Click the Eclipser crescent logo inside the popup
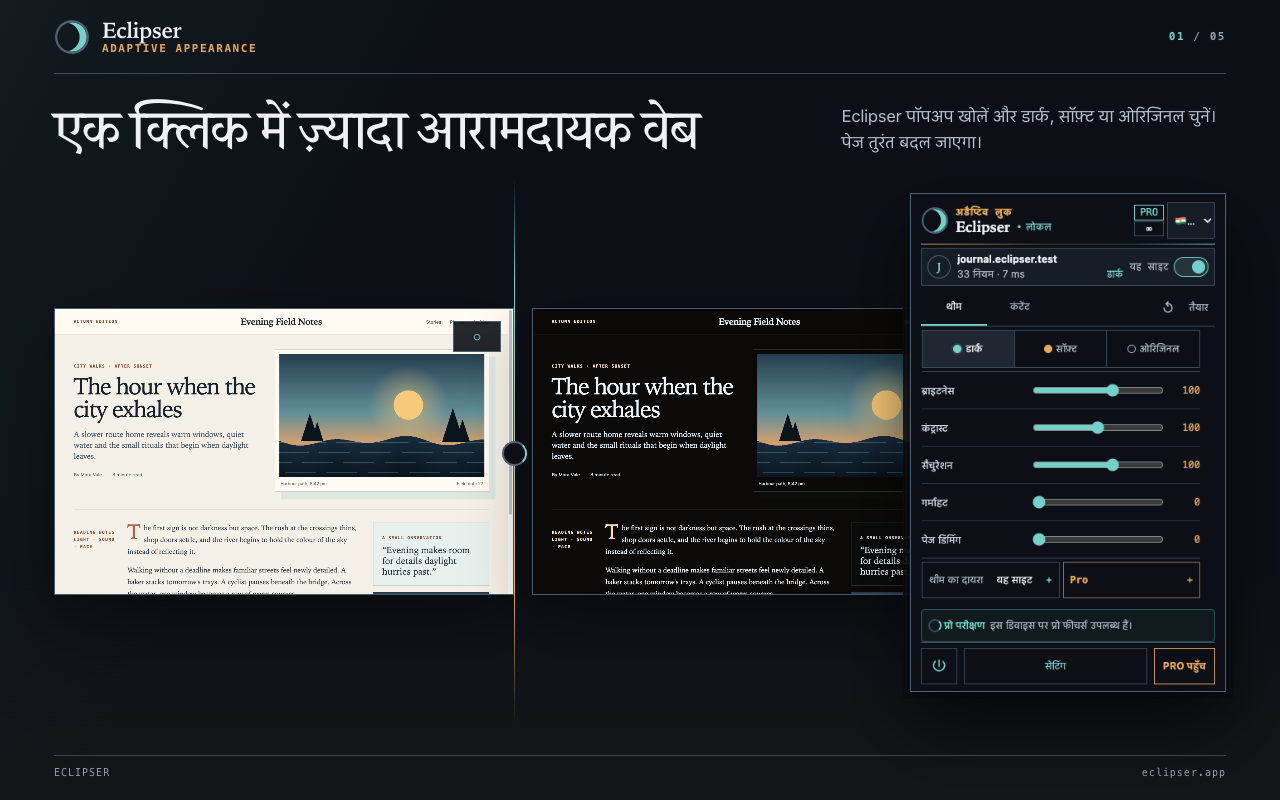Screen dimensions: 1280x800 tap(935, 220)
